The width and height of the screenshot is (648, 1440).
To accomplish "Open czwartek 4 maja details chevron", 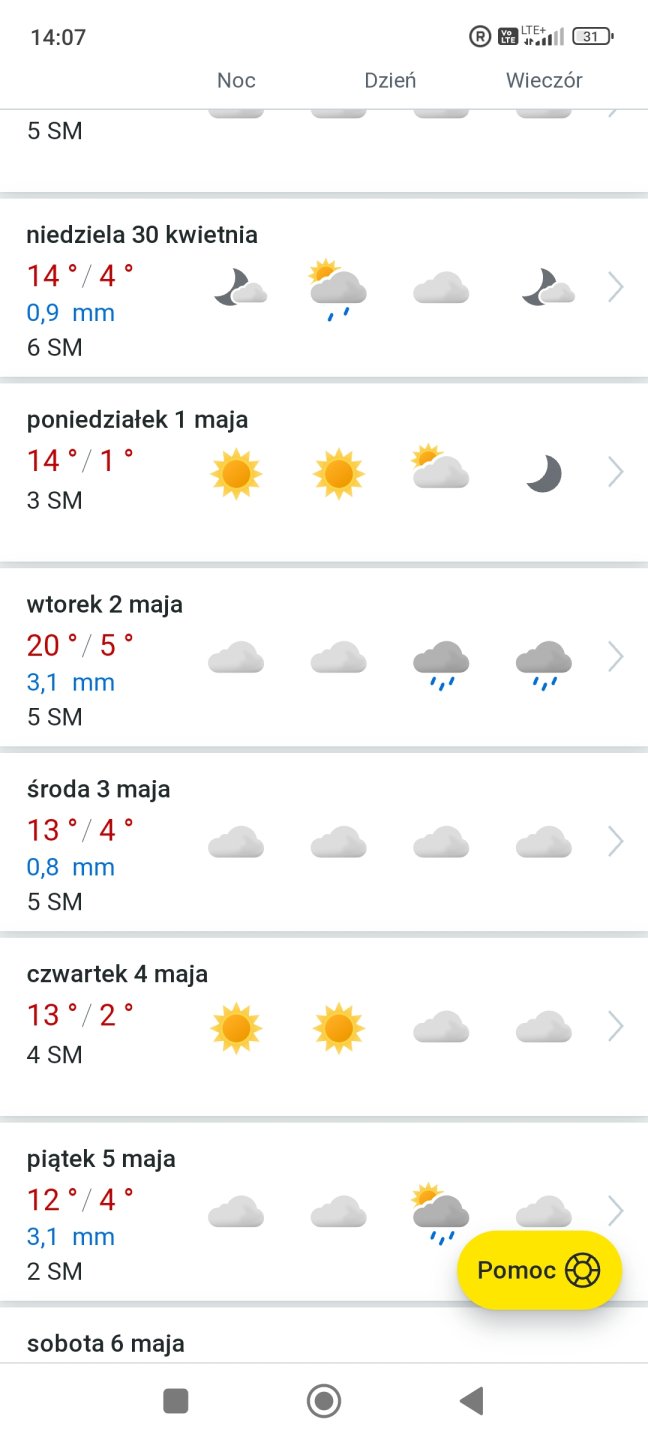I will point(616,1027).
